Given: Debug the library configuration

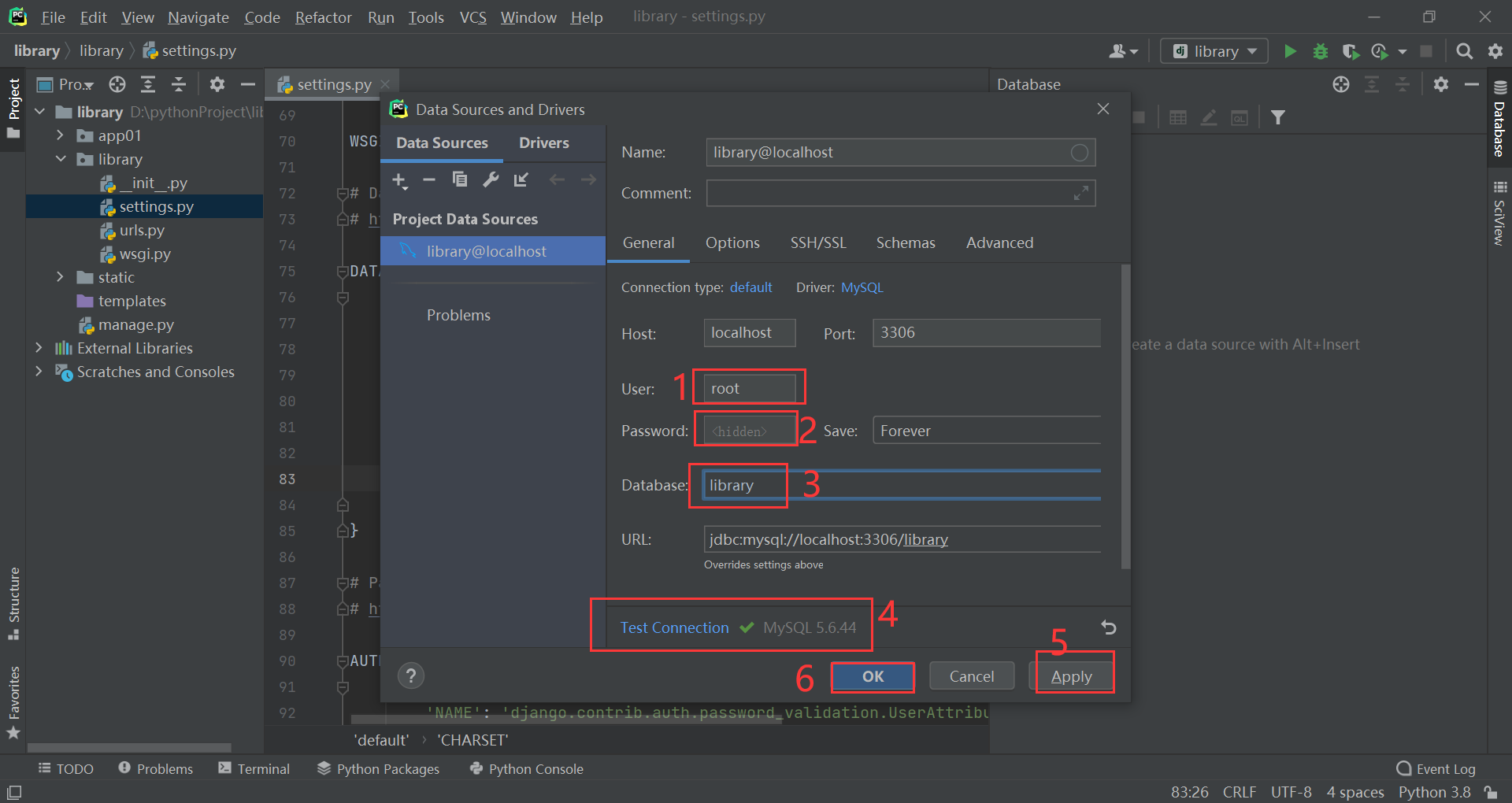Looking at the screenshot, I should 1321,51.
